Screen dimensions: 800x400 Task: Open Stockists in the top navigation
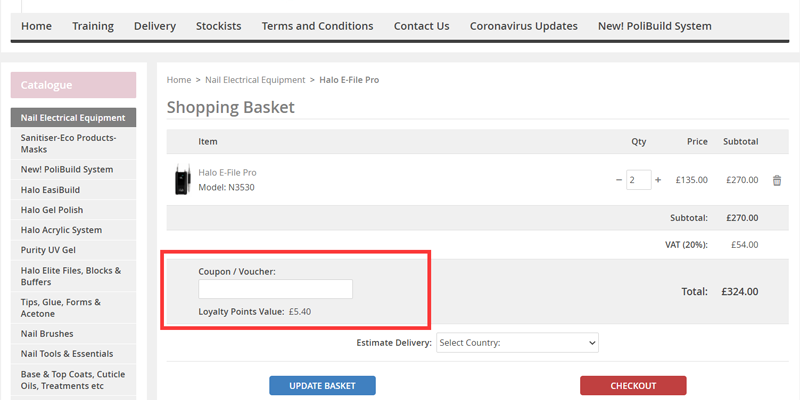point(219,26)
